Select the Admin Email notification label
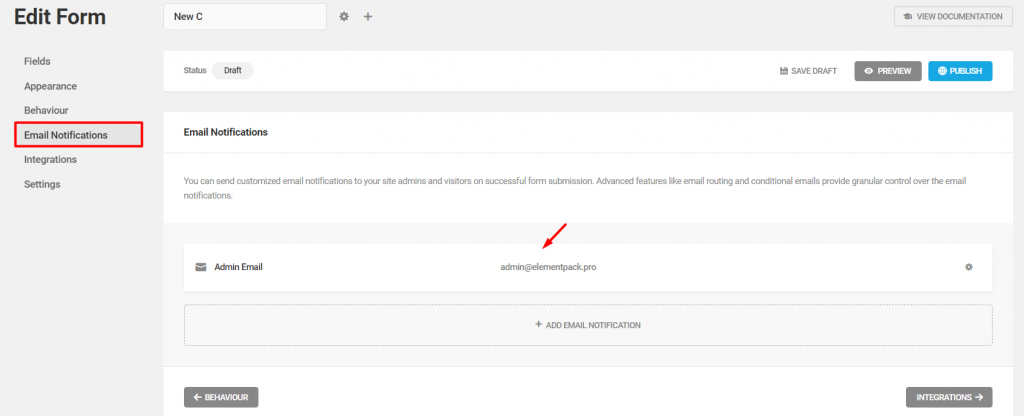Image resolution: width=1024 pixels, height=416 pixels. click(238, 267)
